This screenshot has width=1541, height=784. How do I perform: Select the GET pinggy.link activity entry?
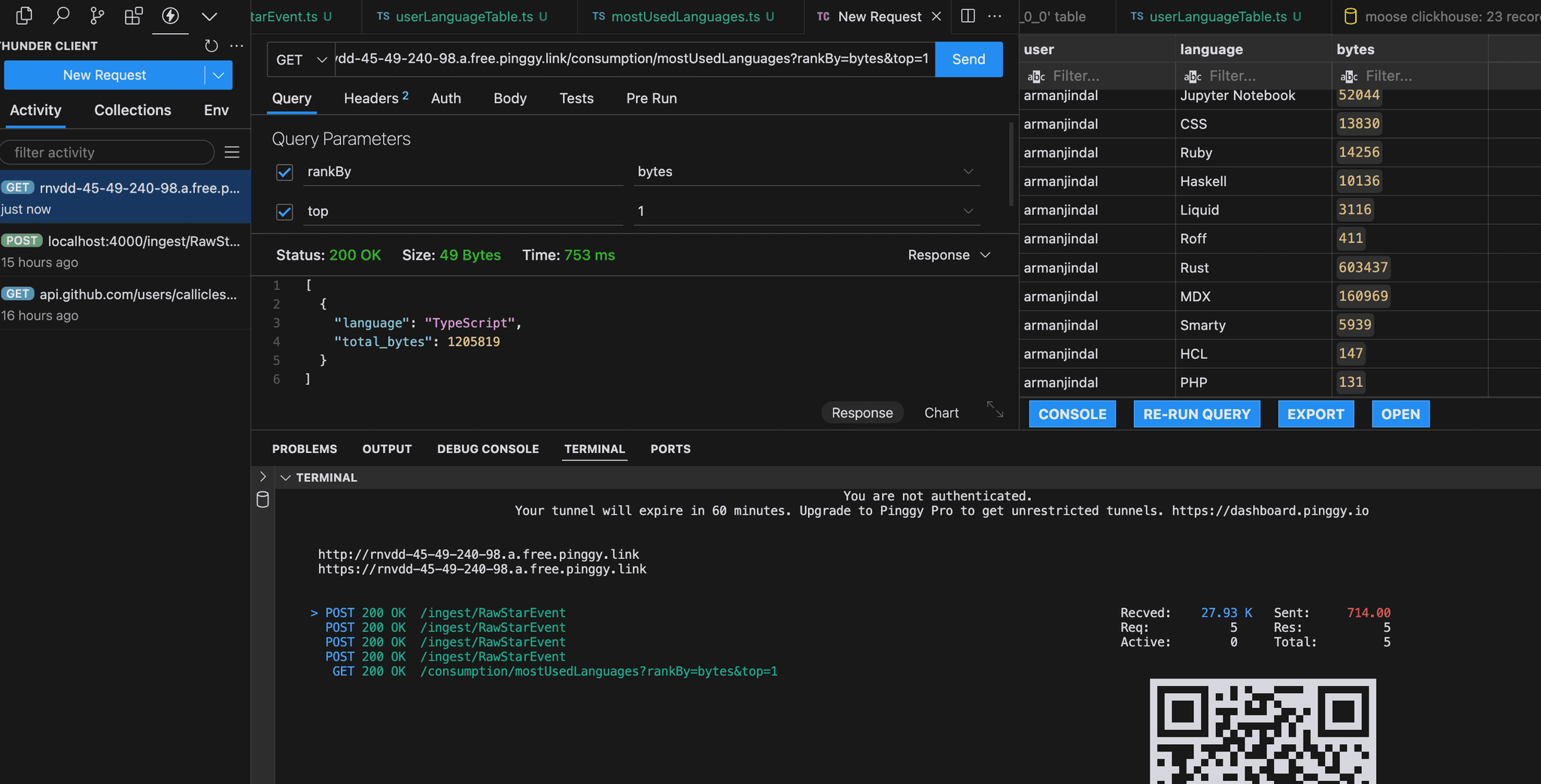click(125, 197)
